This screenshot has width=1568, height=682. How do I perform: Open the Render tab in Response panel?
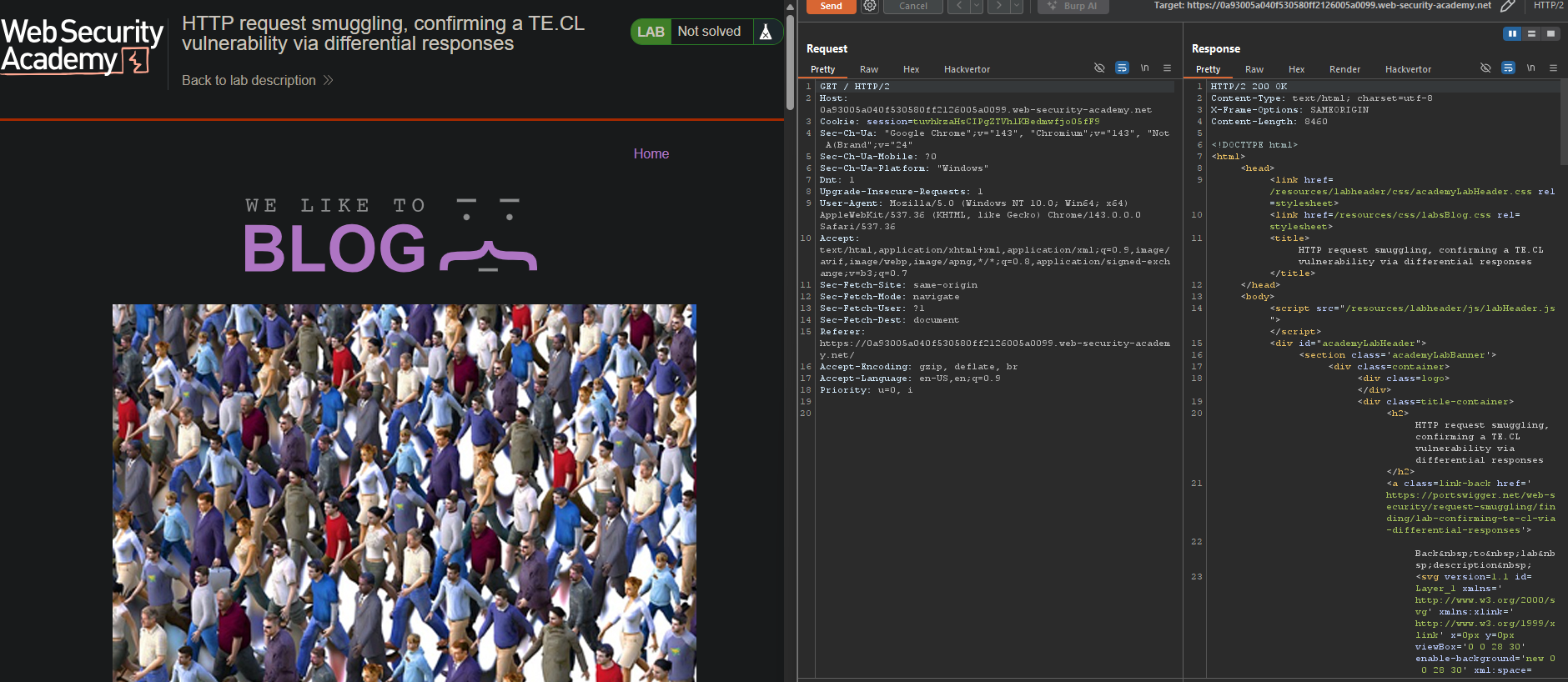[x=1344, y=69]
